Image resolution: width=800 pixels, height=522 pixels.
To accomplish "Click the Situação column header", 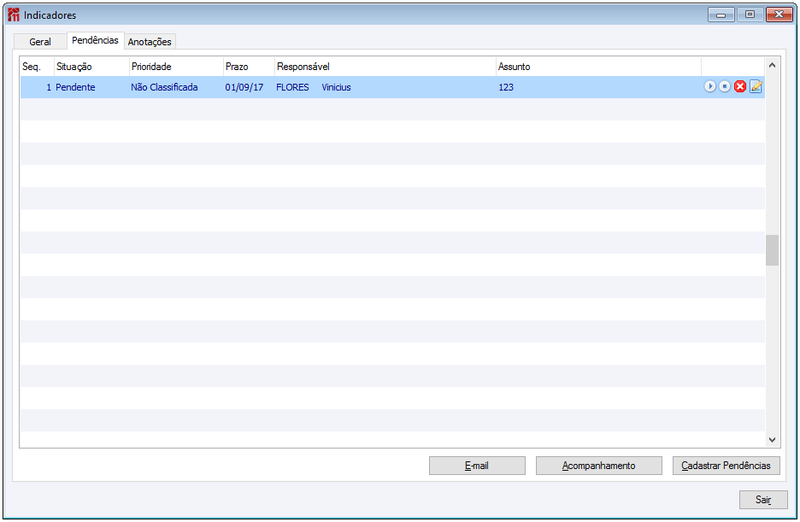I will click(92, 67).
